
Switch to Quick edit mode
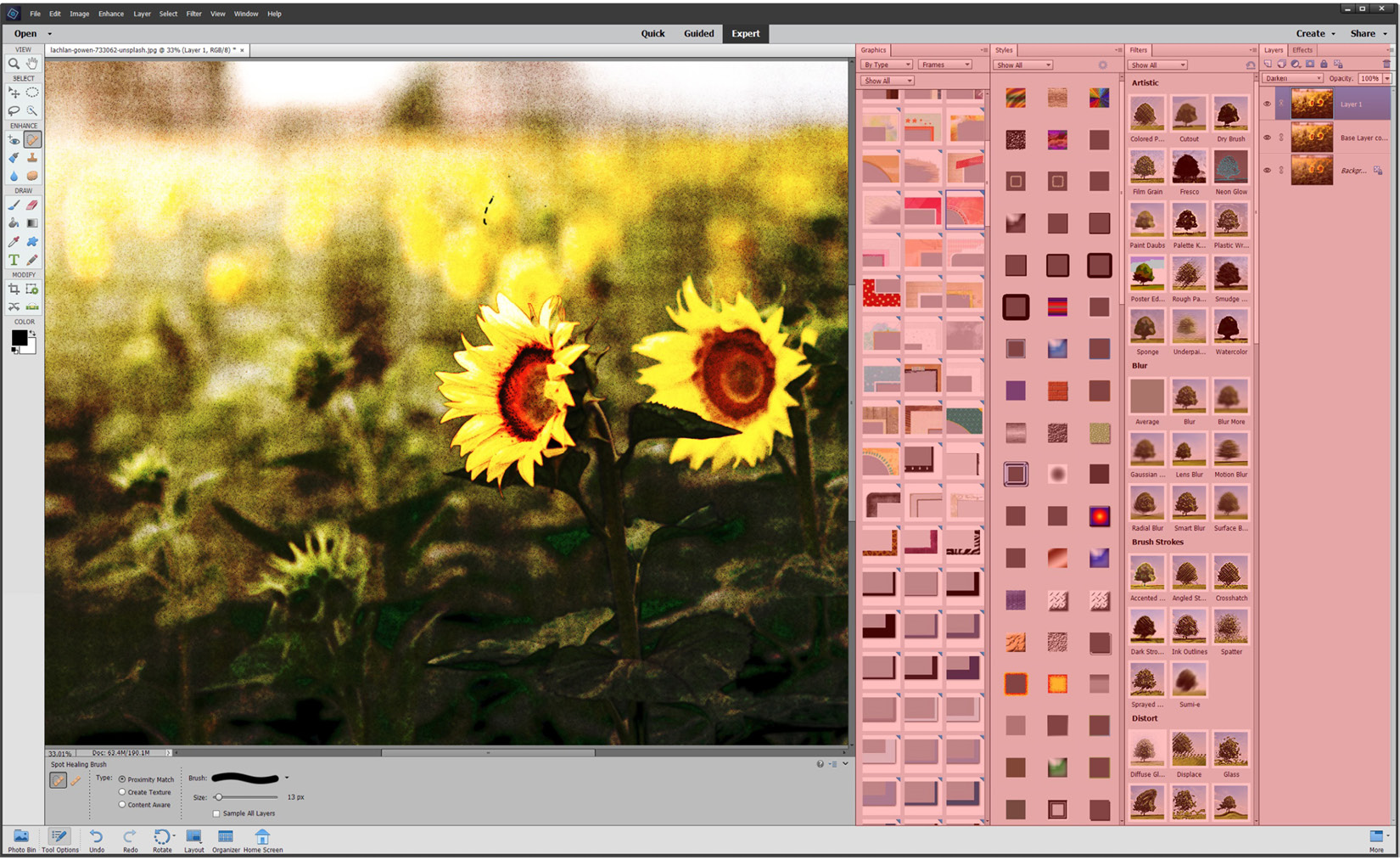pos(652,34)
